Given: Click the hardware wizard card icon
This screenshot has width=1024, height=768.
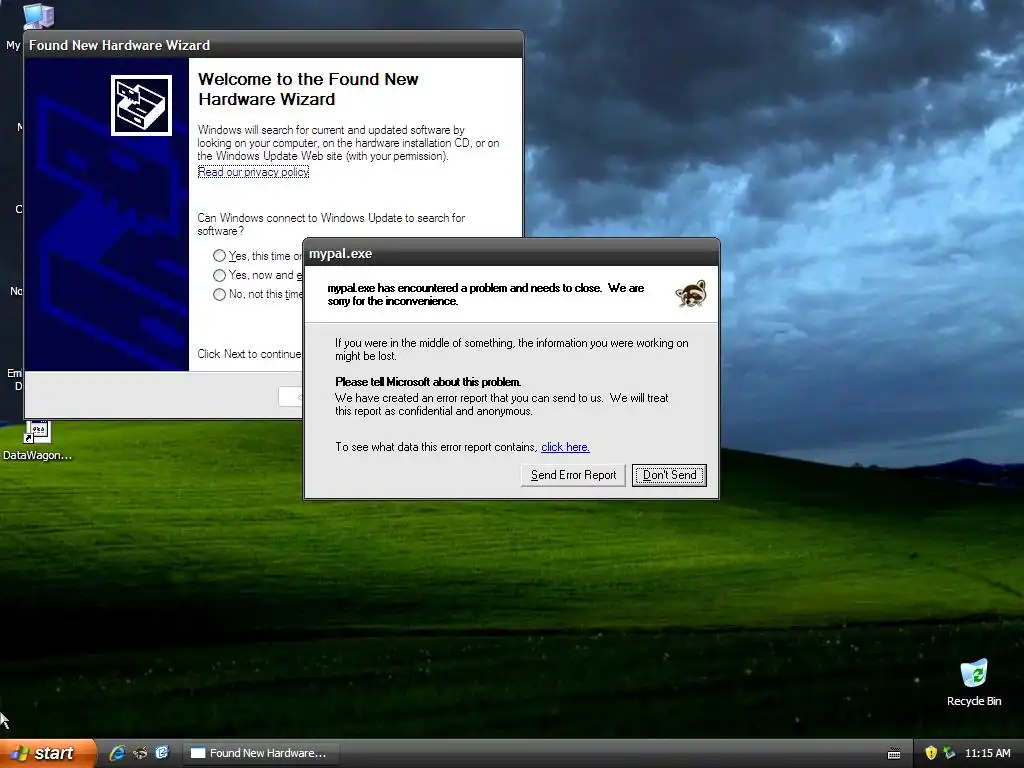Looking at the screenshot, I should click(x=141, y=105).
